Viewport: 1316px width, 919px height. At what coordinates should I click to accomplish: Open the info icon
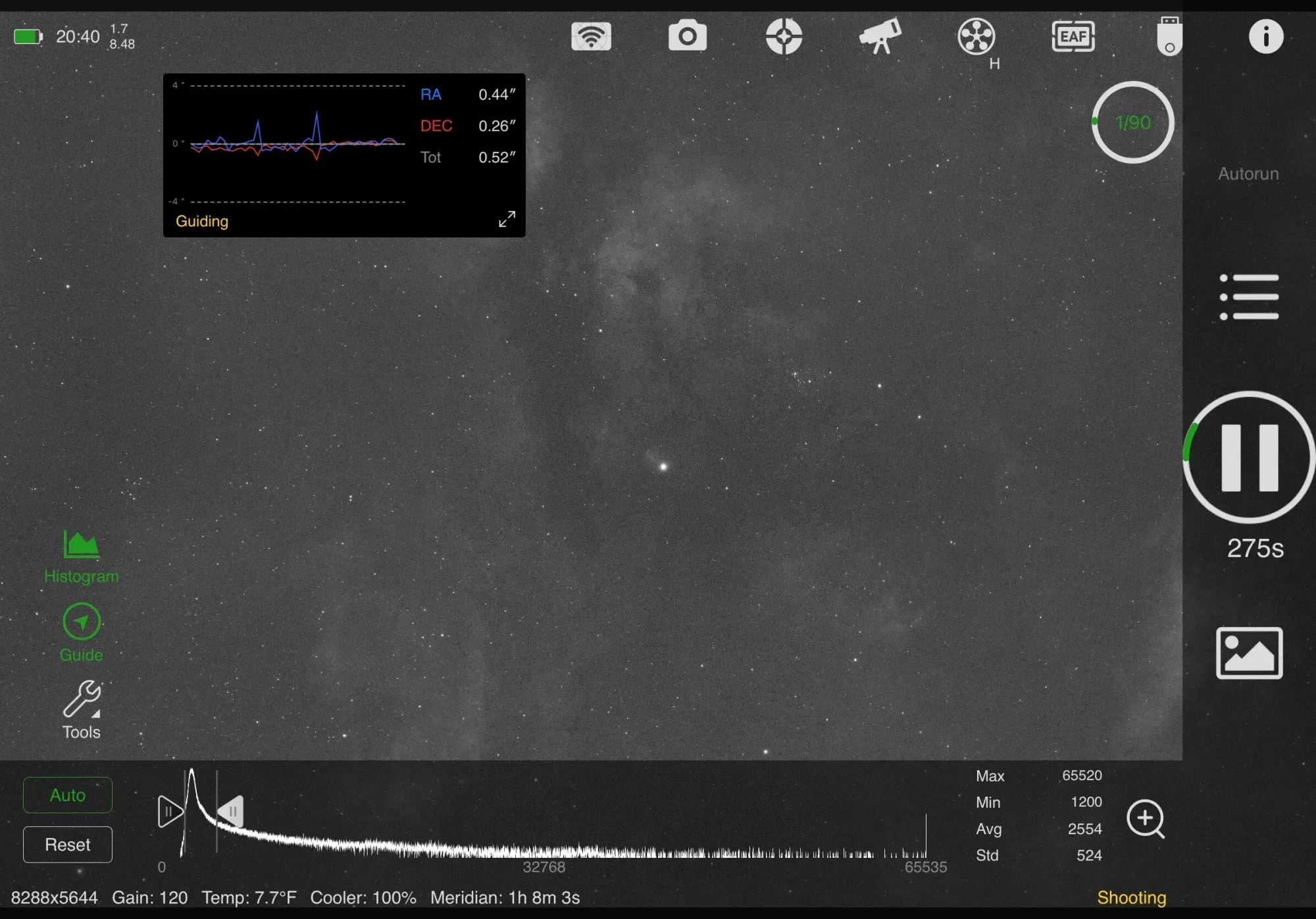(x=1265, y=36)
